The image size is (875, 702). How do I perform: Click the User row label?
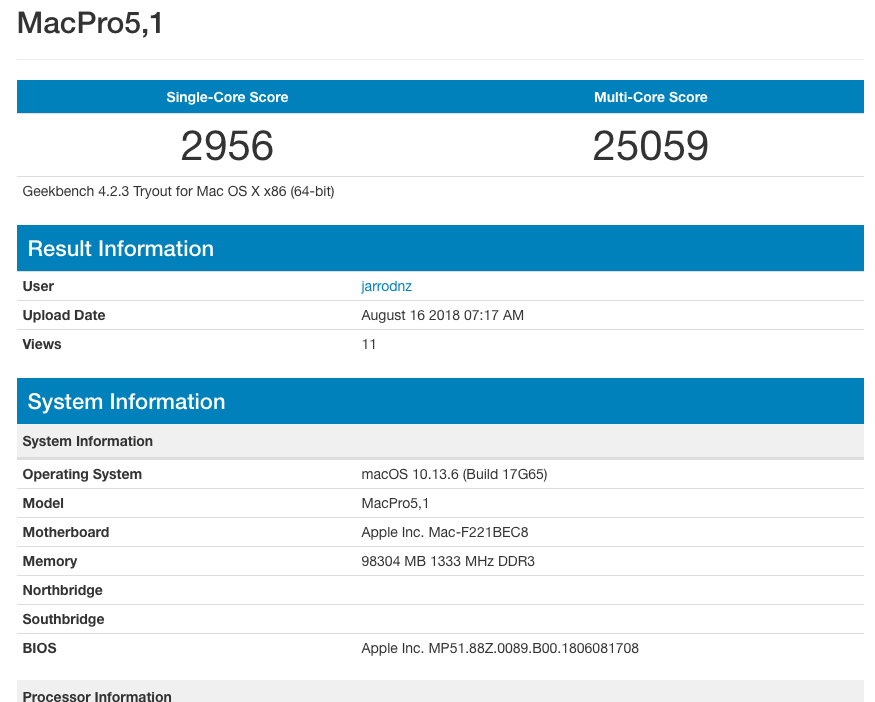38,286
